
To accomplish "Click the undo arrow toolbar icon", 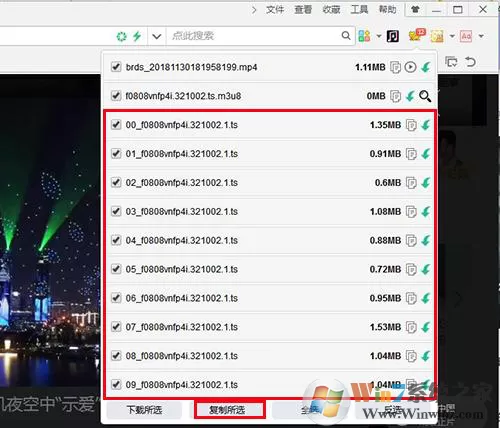I will [470, 62].
